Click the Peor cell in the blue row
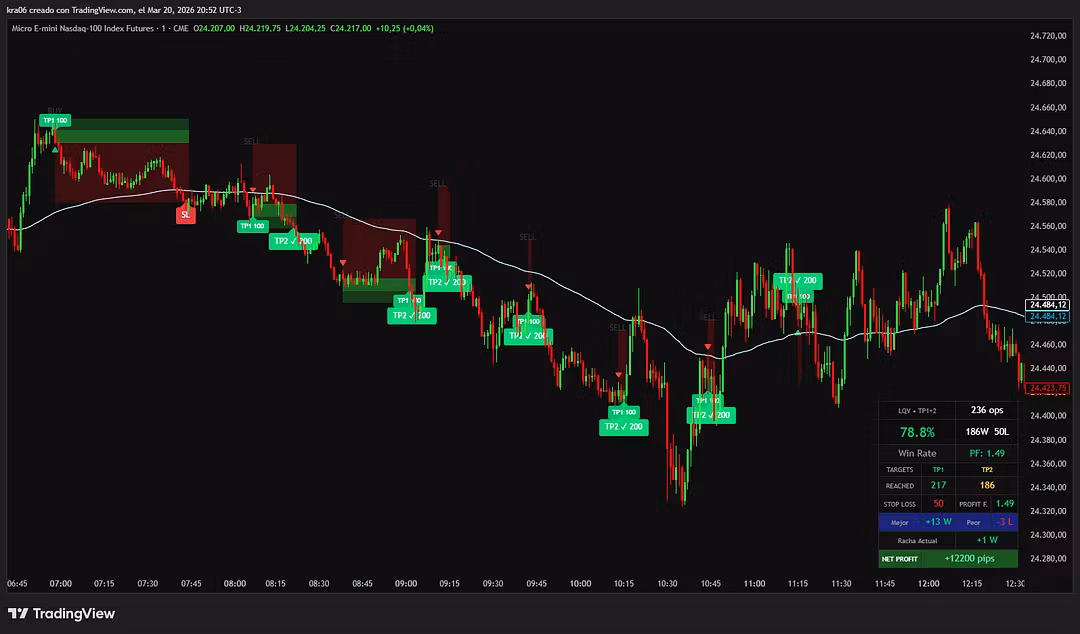The image size is (1080, 634). coord(973,522)
